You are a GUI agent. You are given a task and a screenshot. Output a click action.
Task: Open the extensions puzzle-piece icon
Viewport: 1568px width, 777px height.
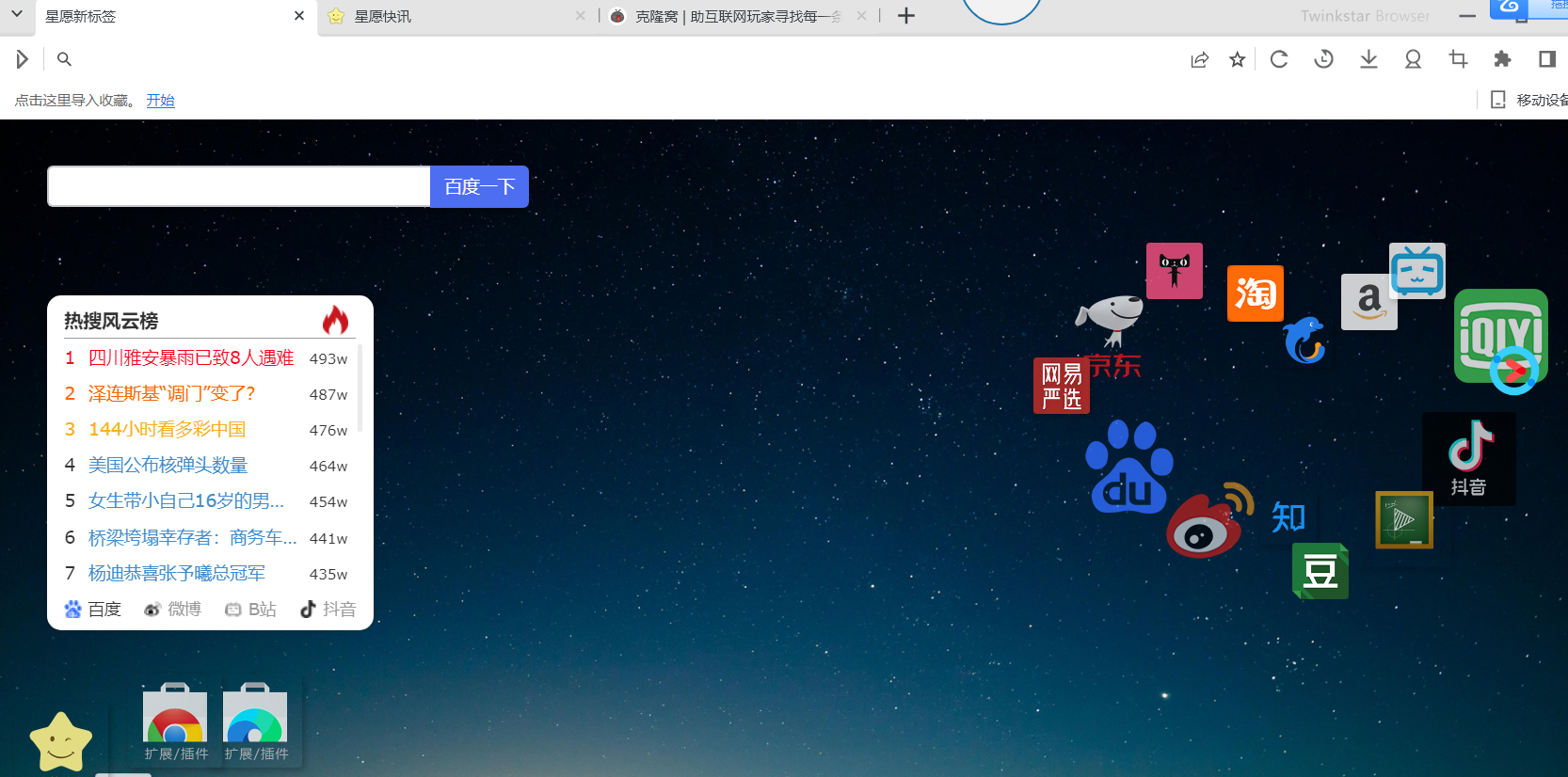[1502, 59]
